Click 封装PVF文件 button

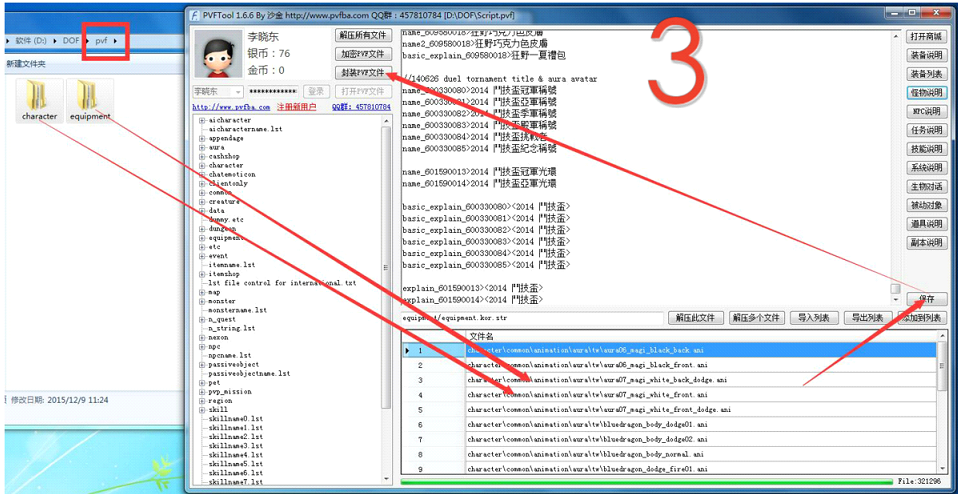coord(362,73)
